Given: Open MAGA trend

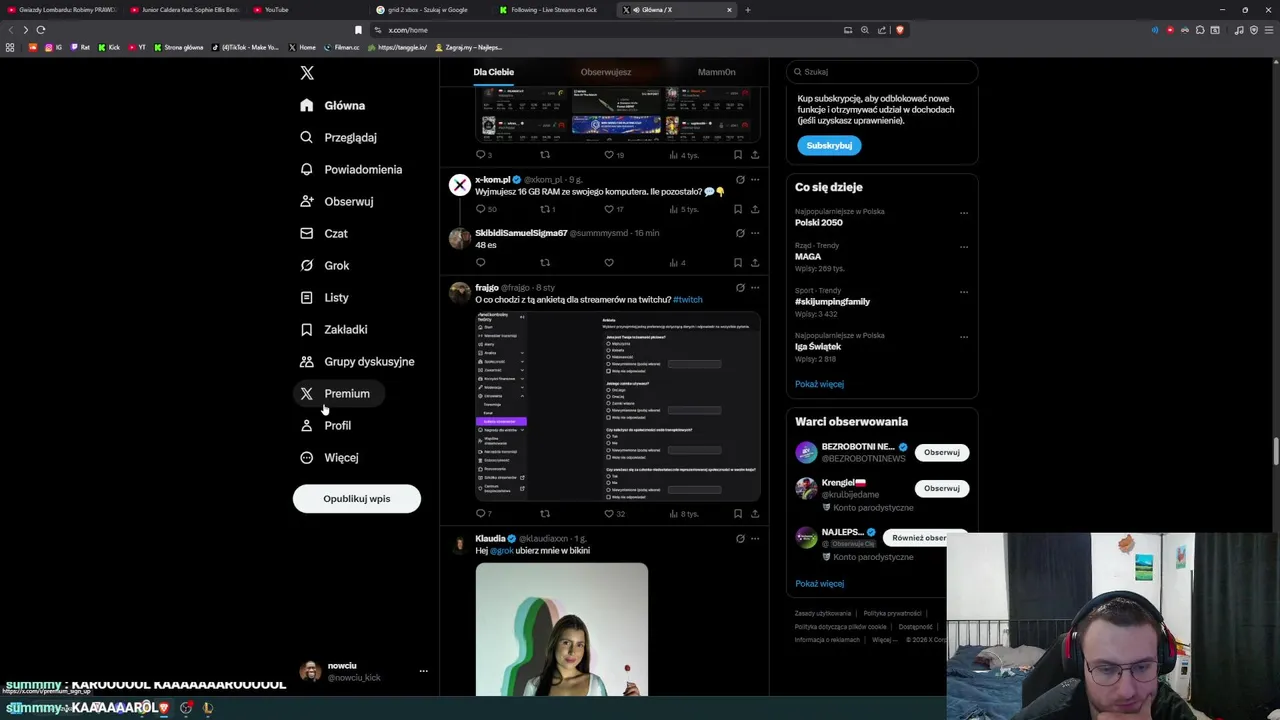Looking at the screenshot, I should click(x=808, y=257).
